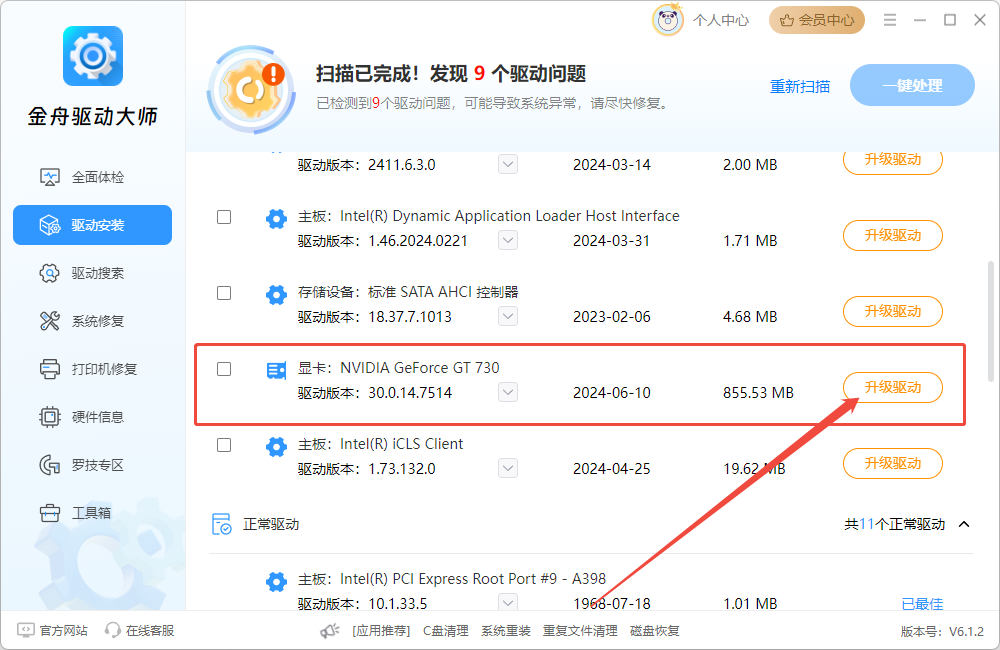Open version dropdown for 1.46.2024.0221

point(508,240)
